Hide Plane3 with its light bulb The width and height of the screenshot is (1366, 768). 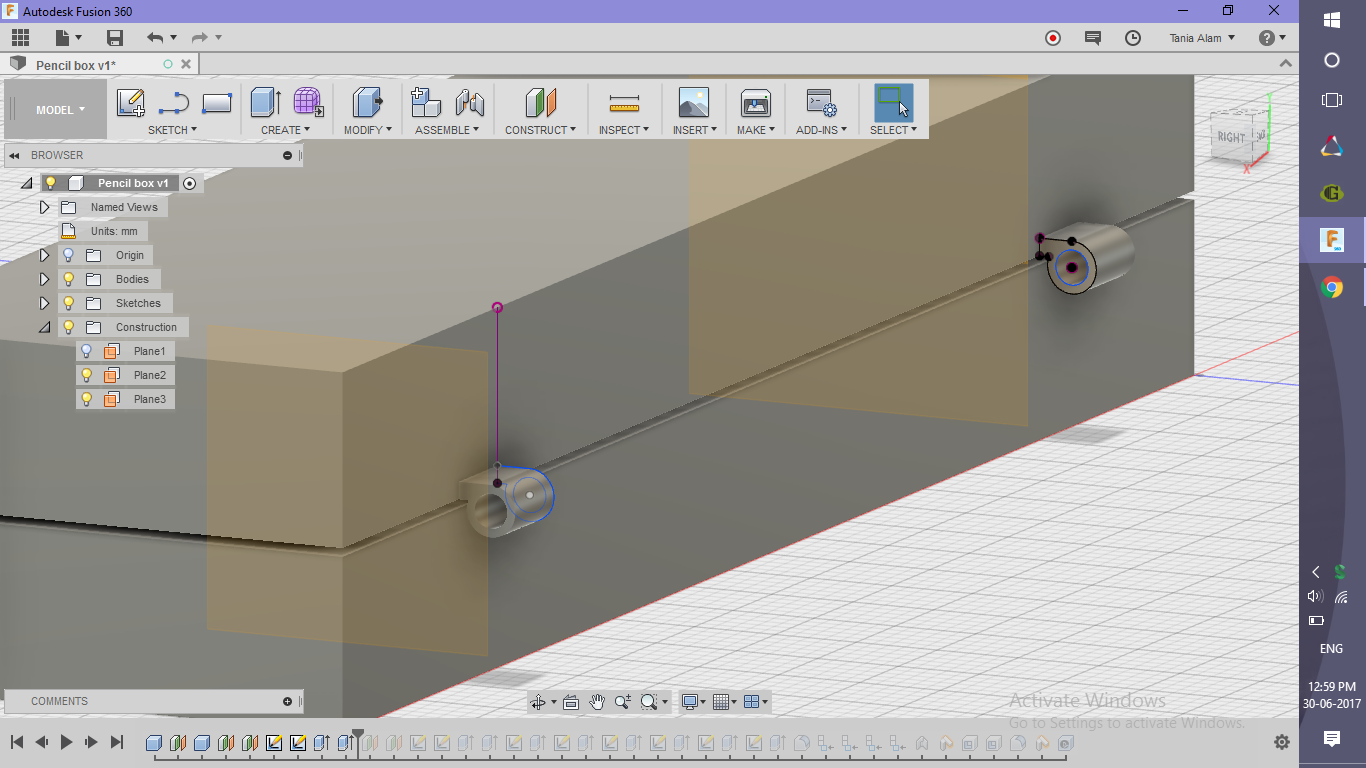click(87, 399)
